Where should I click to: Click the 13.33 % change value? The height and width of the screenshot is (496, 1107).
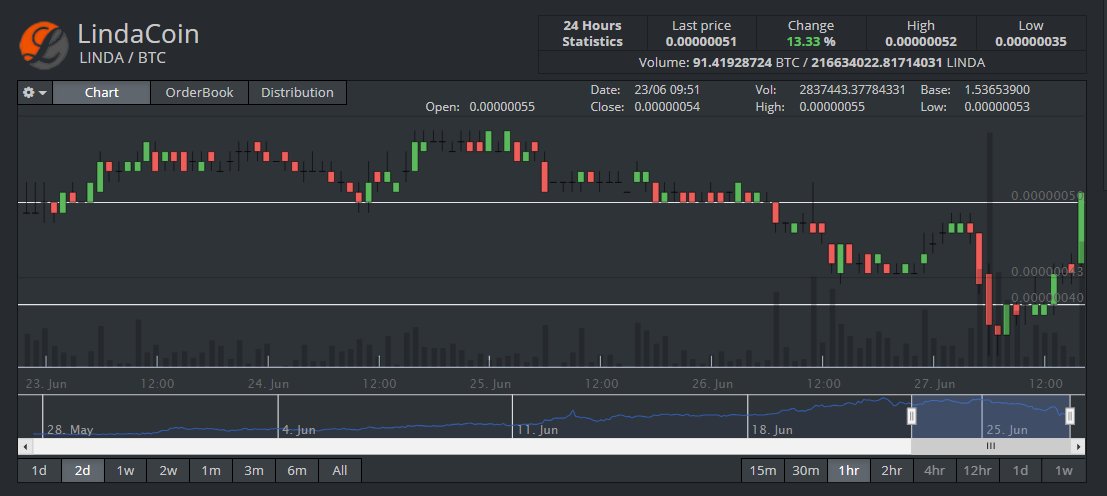(810, 42)
